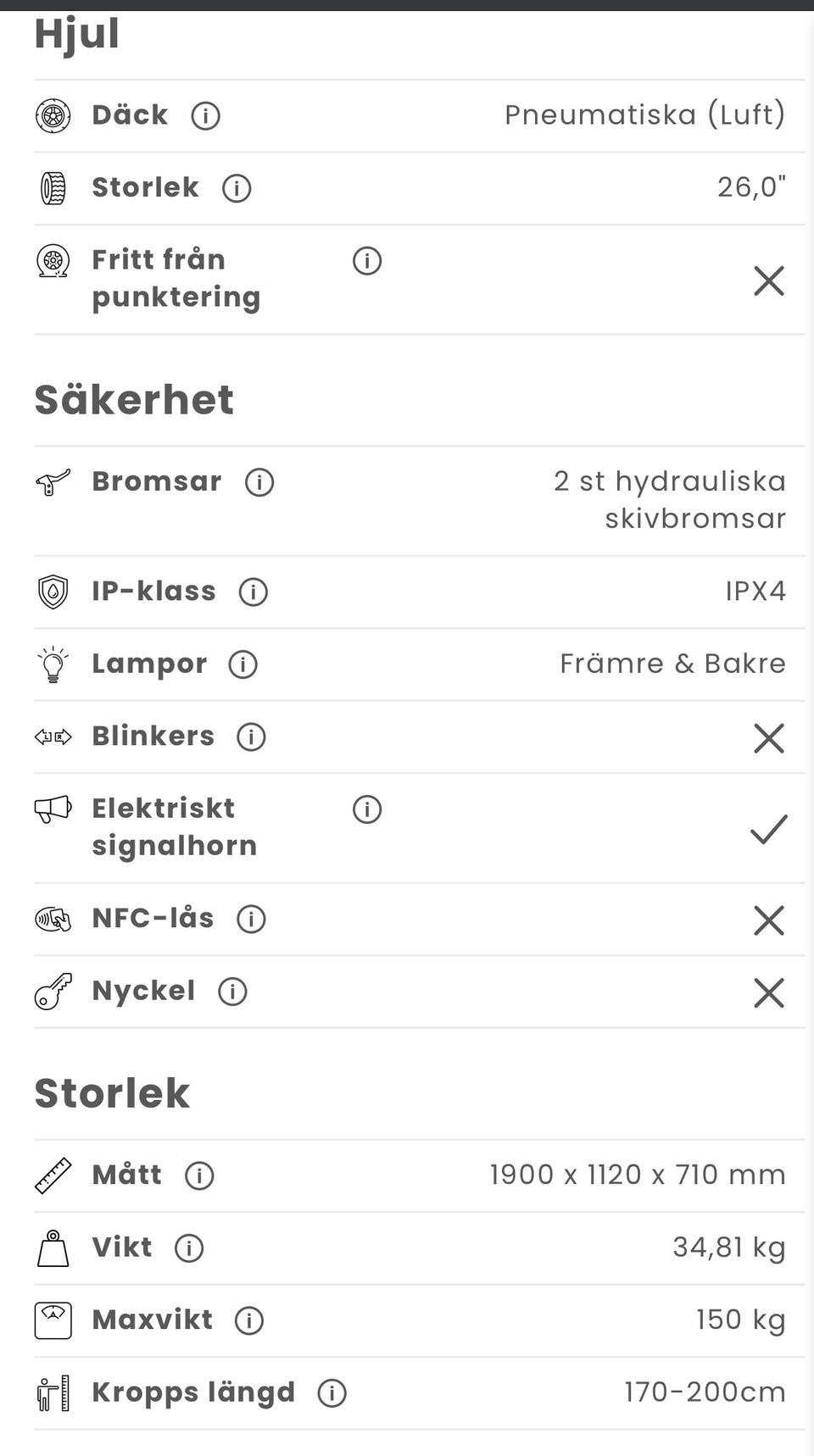814x1456 pixels.
Task: Click info icon next to Blinkers
Action: [x=251, y=736]
